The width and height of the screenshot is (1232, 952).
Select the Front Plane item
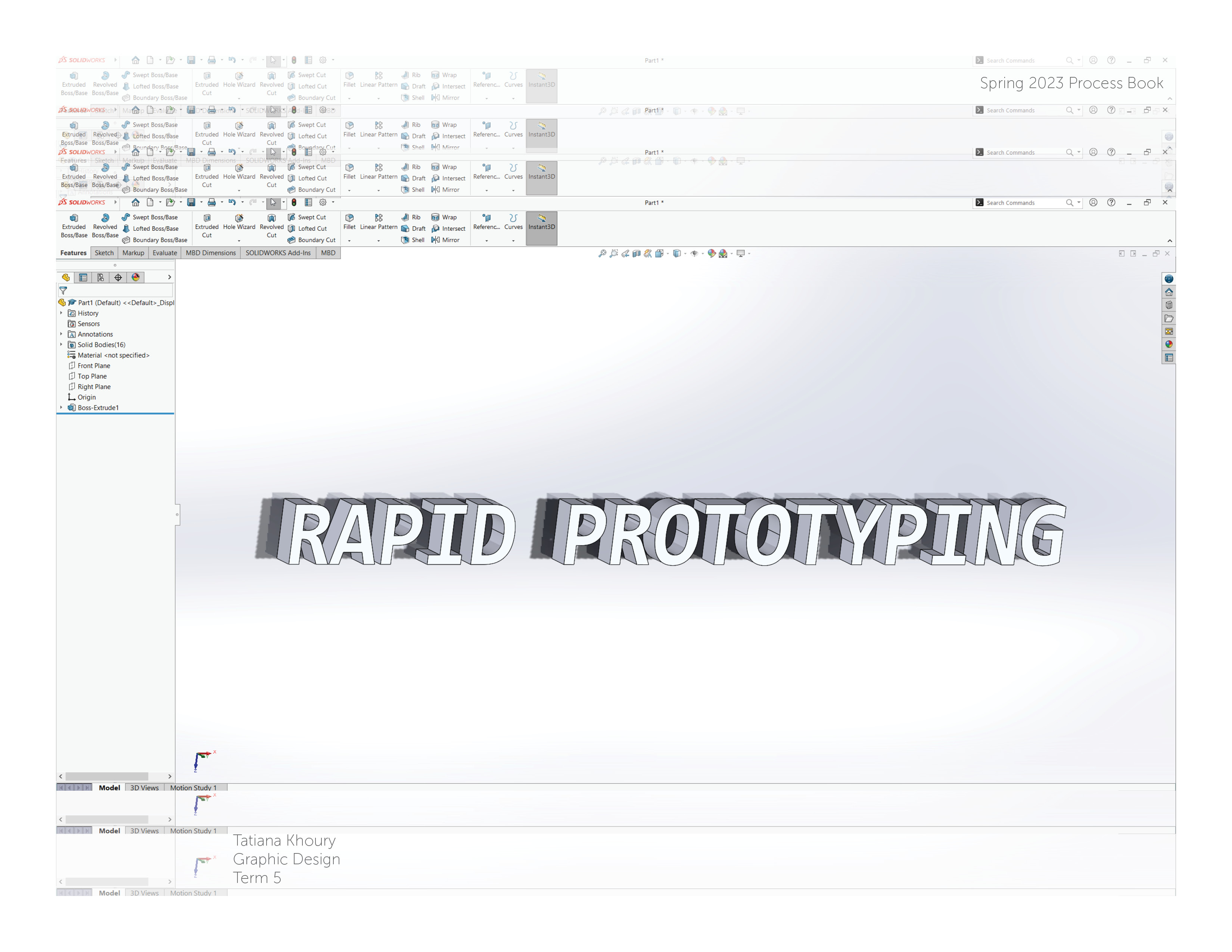tap(94, 366)
